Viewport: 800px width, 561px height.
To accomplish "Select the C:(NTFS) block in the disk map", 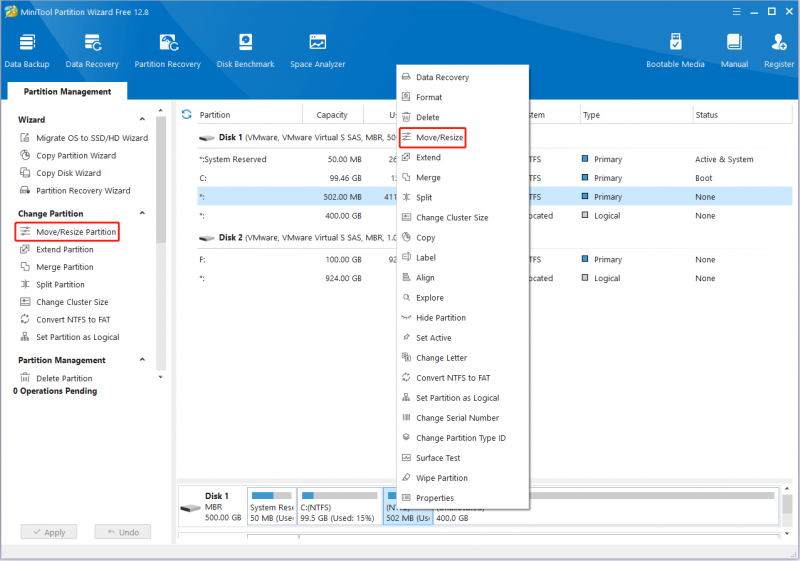I will click(340, 506).
